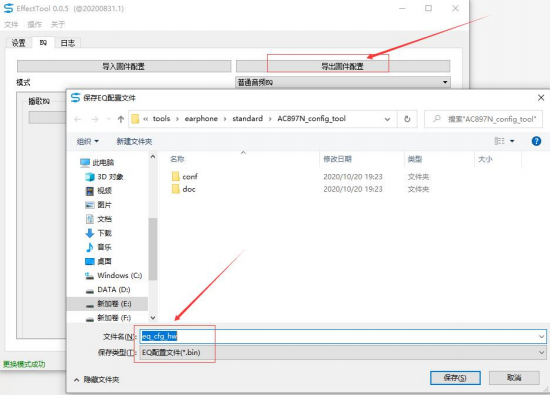Image resolution: width=550 pixels, height=395 pixels.
Task: Click the sidebar scroll up arrow
Action: (153, 156)
